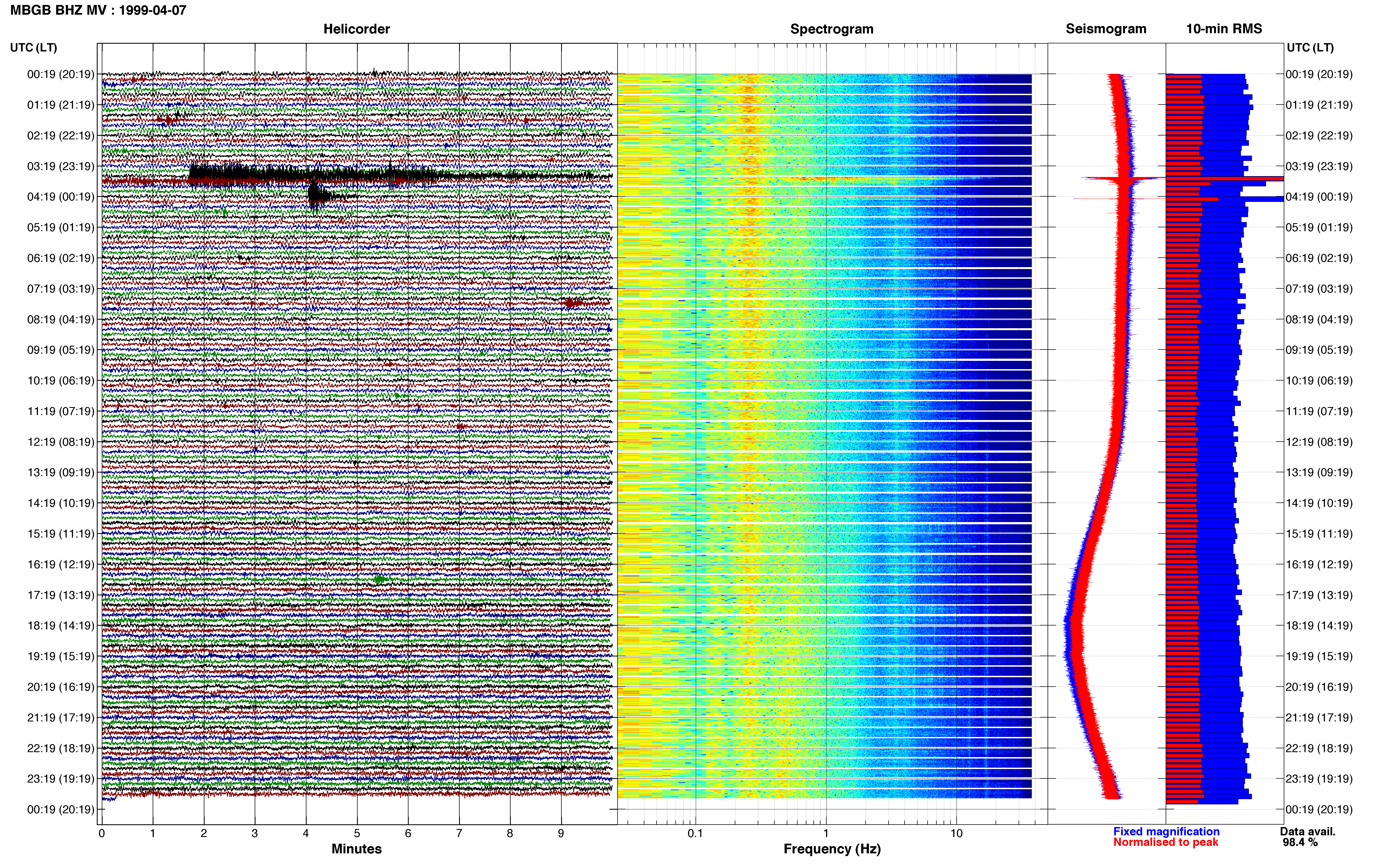Select the 'Helicorder' panel heading
The image size is (1388, 868).
(x=356, y=29)
